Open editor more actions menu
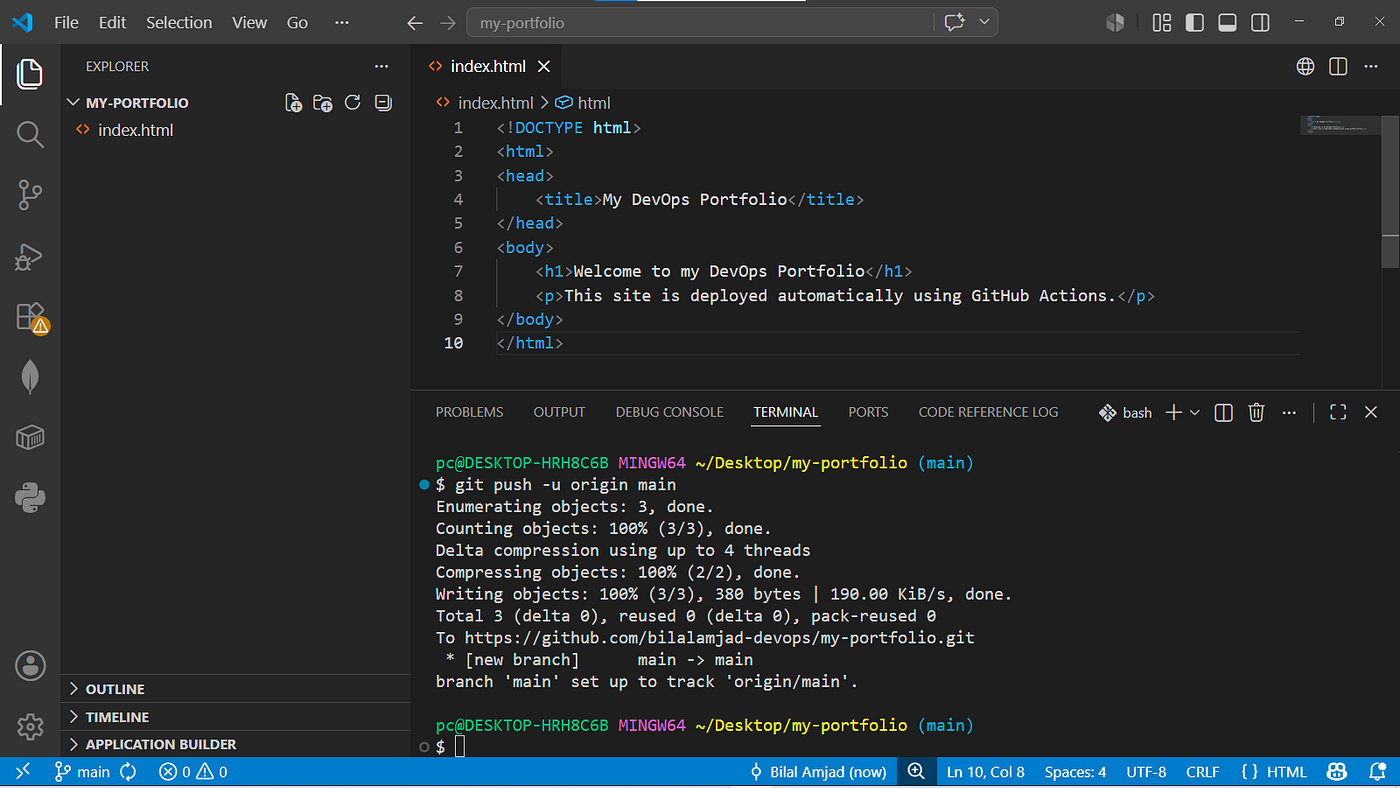 [x=1372, y=66]
